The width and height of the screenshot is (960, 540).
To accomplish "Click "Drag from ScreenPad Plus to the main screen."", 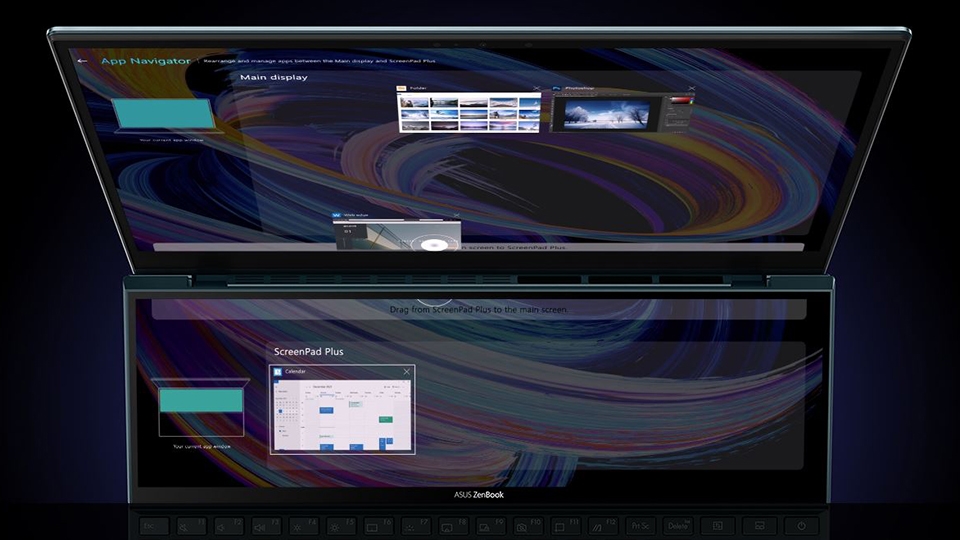I will pos(479,310).
